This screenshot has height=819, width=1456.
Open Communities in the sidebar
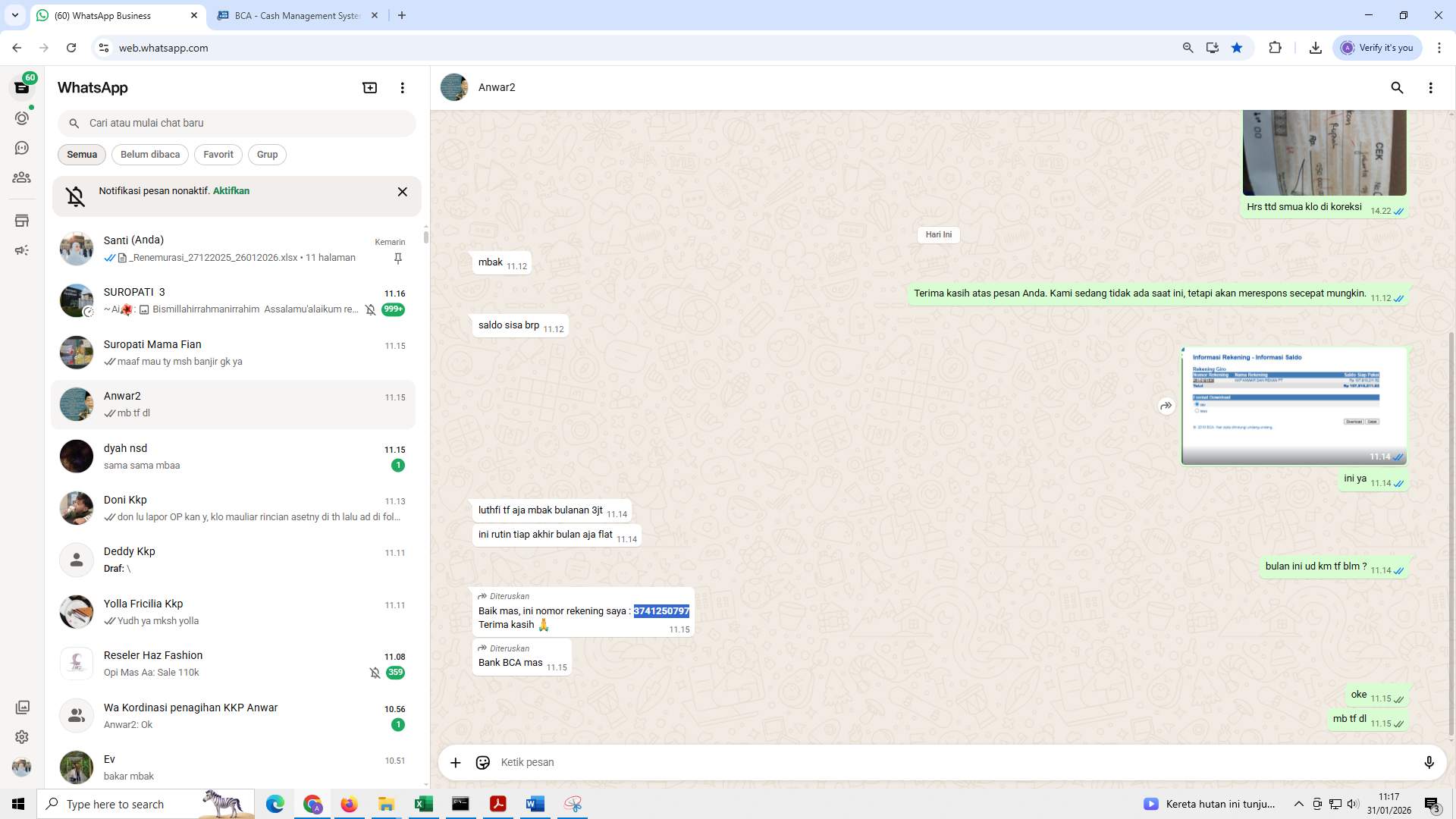[x=22, y=177]
